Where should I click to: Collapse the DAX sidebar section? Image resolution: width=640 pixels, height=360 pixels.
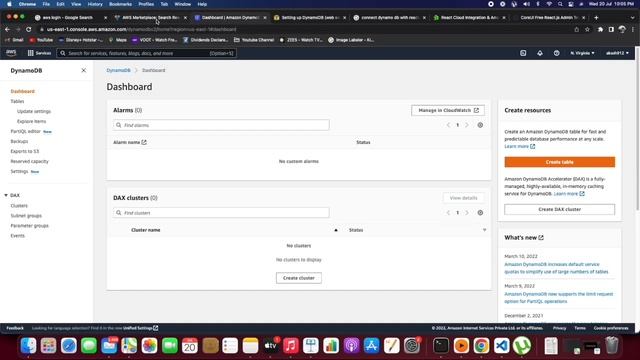(x=6, y=196)
